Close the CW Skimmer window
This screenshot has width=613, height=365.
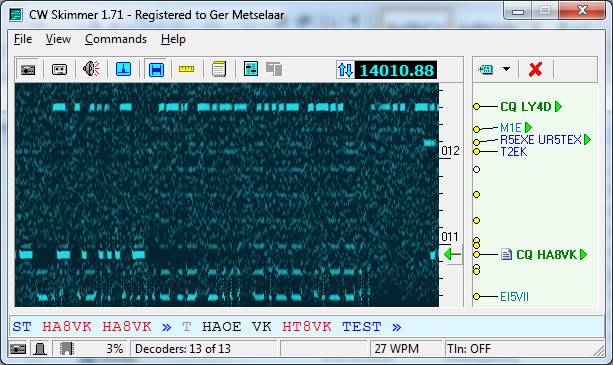coord(582,11)
